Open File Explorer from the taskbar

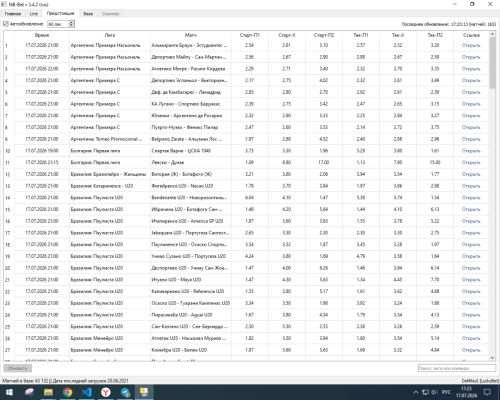[48, 392]
